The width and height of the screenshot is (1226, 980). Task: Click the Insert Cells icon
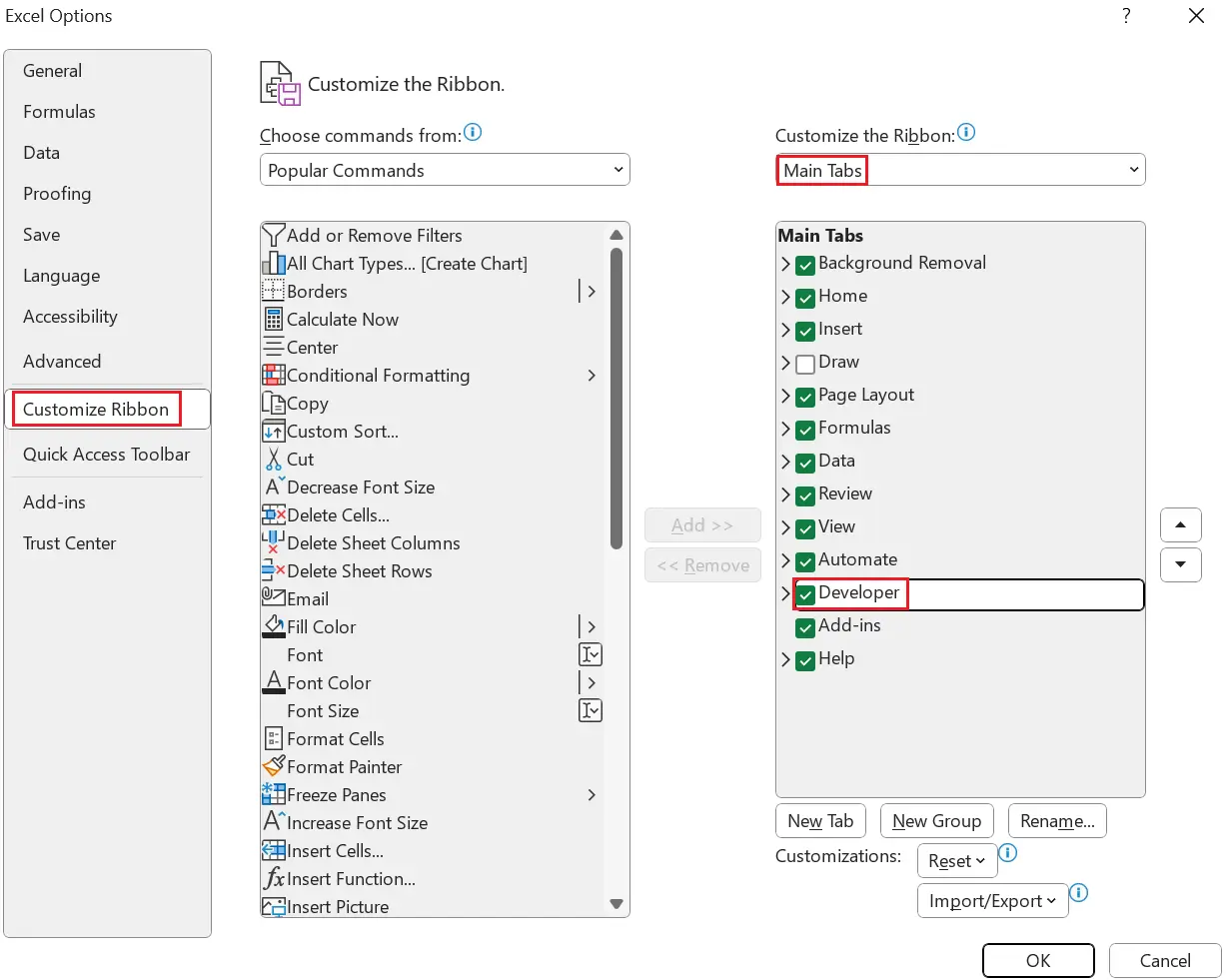(273, 851)
